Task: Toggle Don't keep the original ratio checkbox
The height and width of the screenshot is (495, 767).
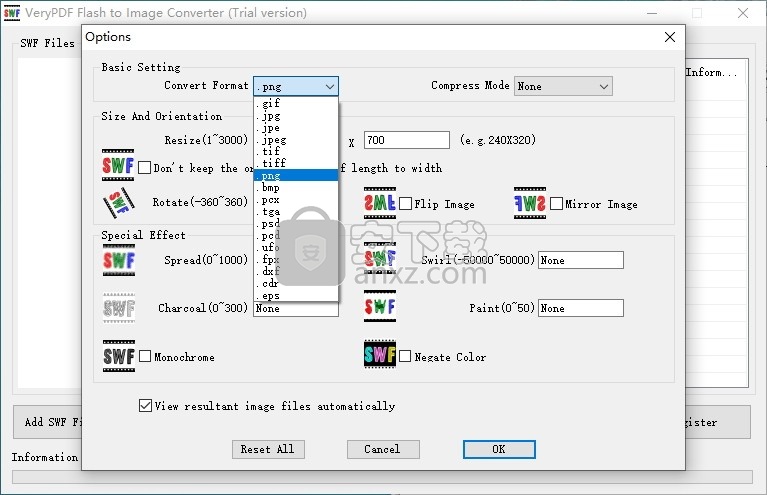Action: coord(144,168)
